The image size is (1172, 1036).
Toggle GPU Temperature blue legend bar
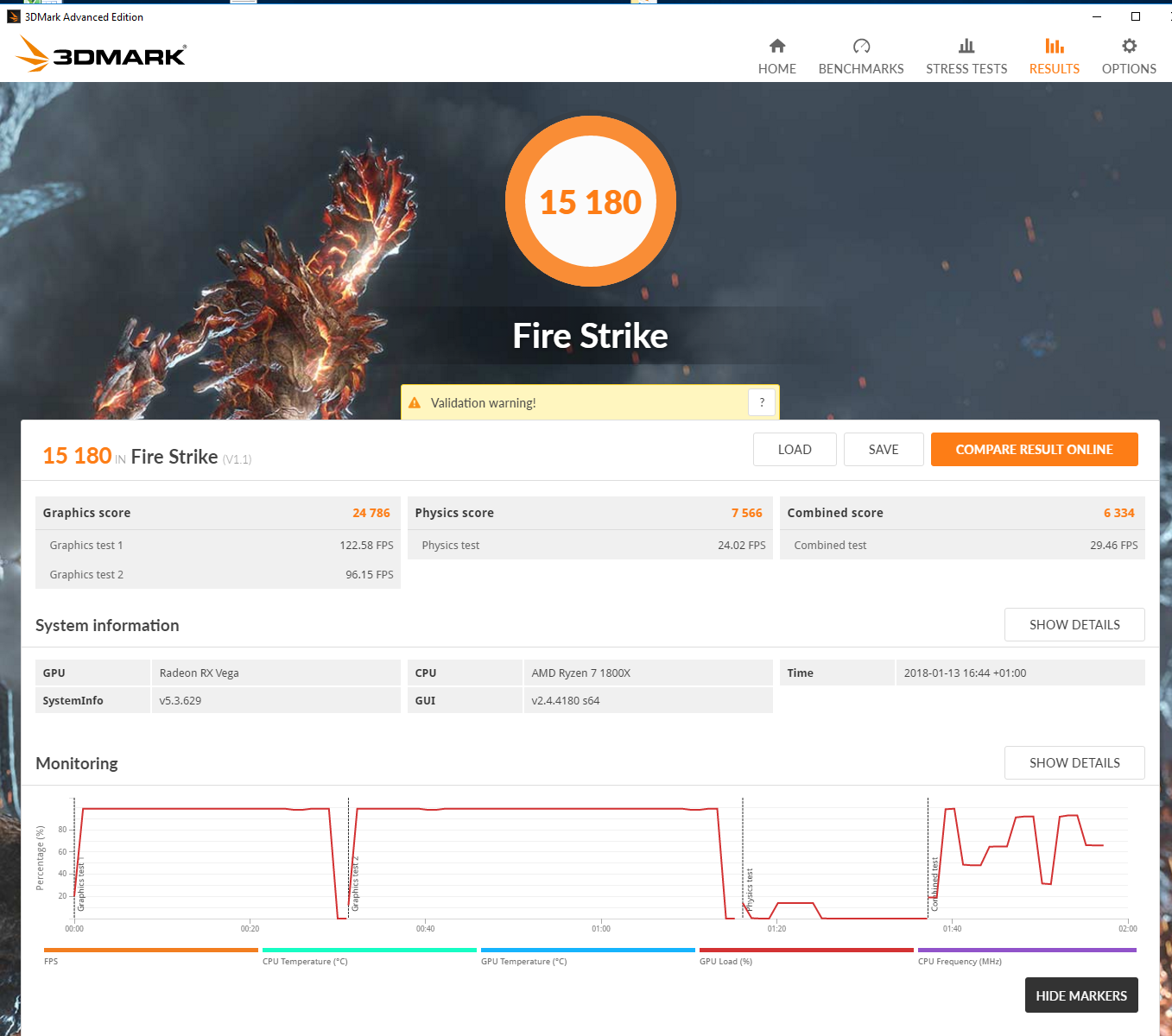coord(587,950)
